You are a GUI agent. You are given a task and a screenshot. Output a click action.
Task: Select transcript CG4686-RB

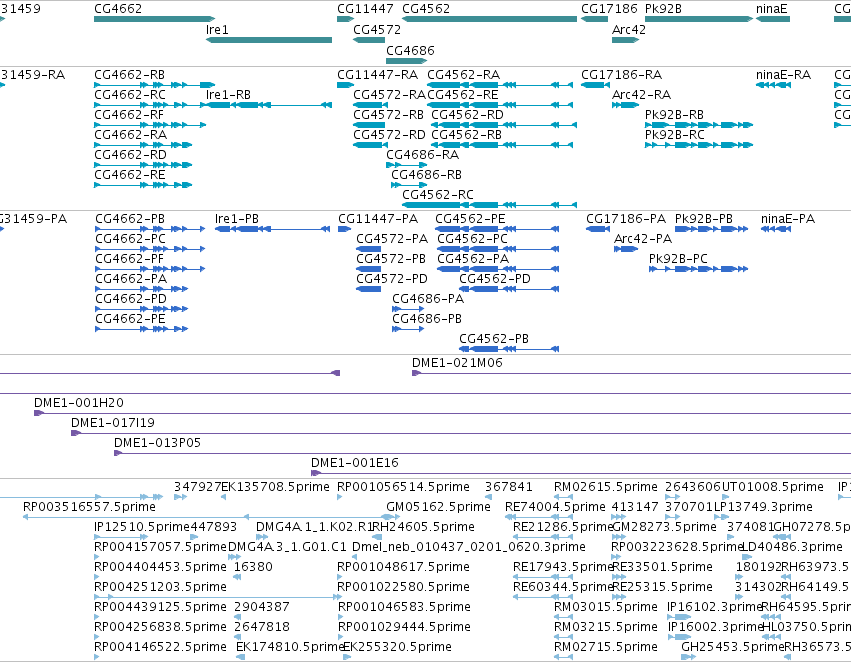coord(427,175)
